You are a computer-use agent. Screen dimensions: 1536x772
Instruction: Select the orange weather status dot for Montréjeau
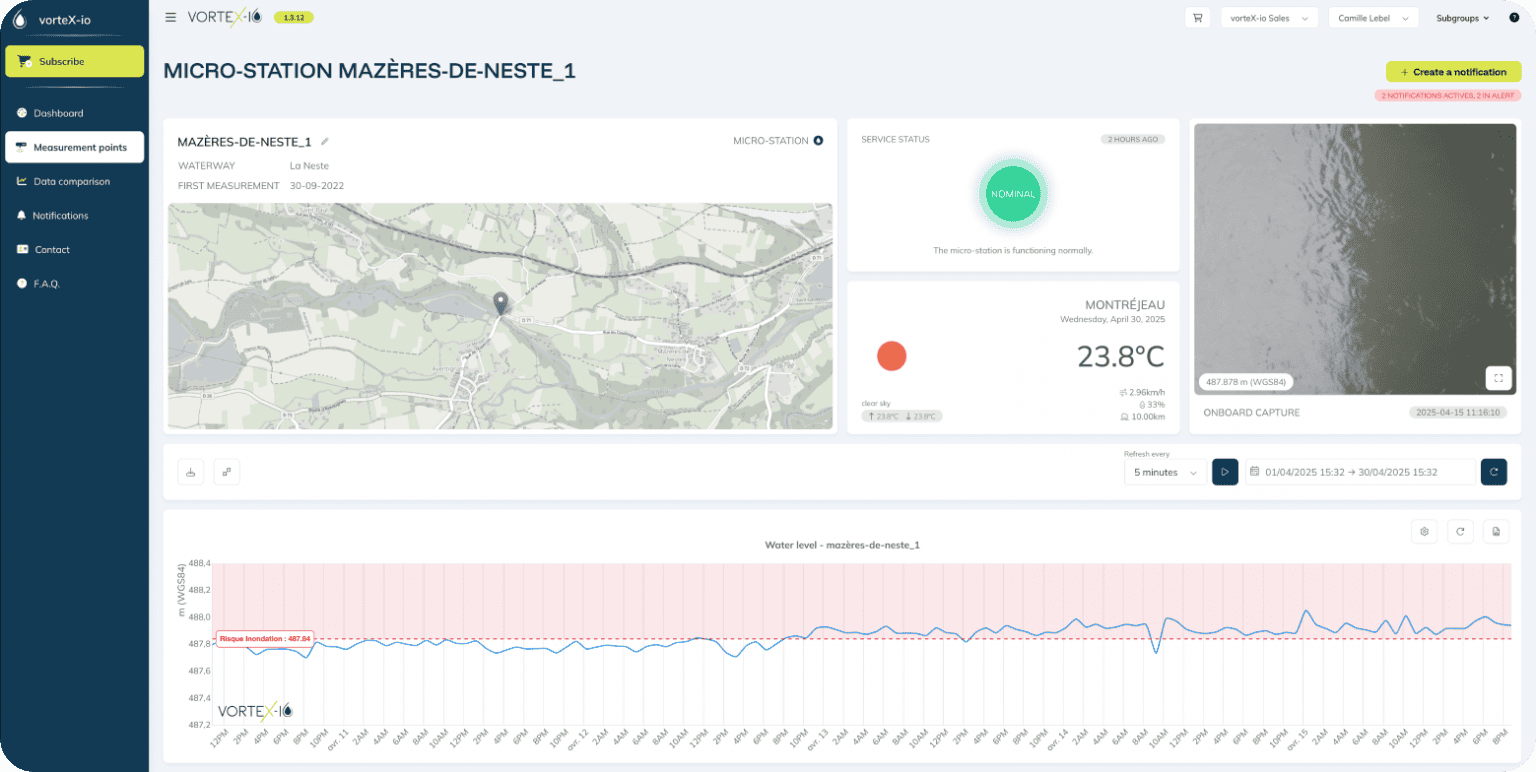(x=891, y=356)
